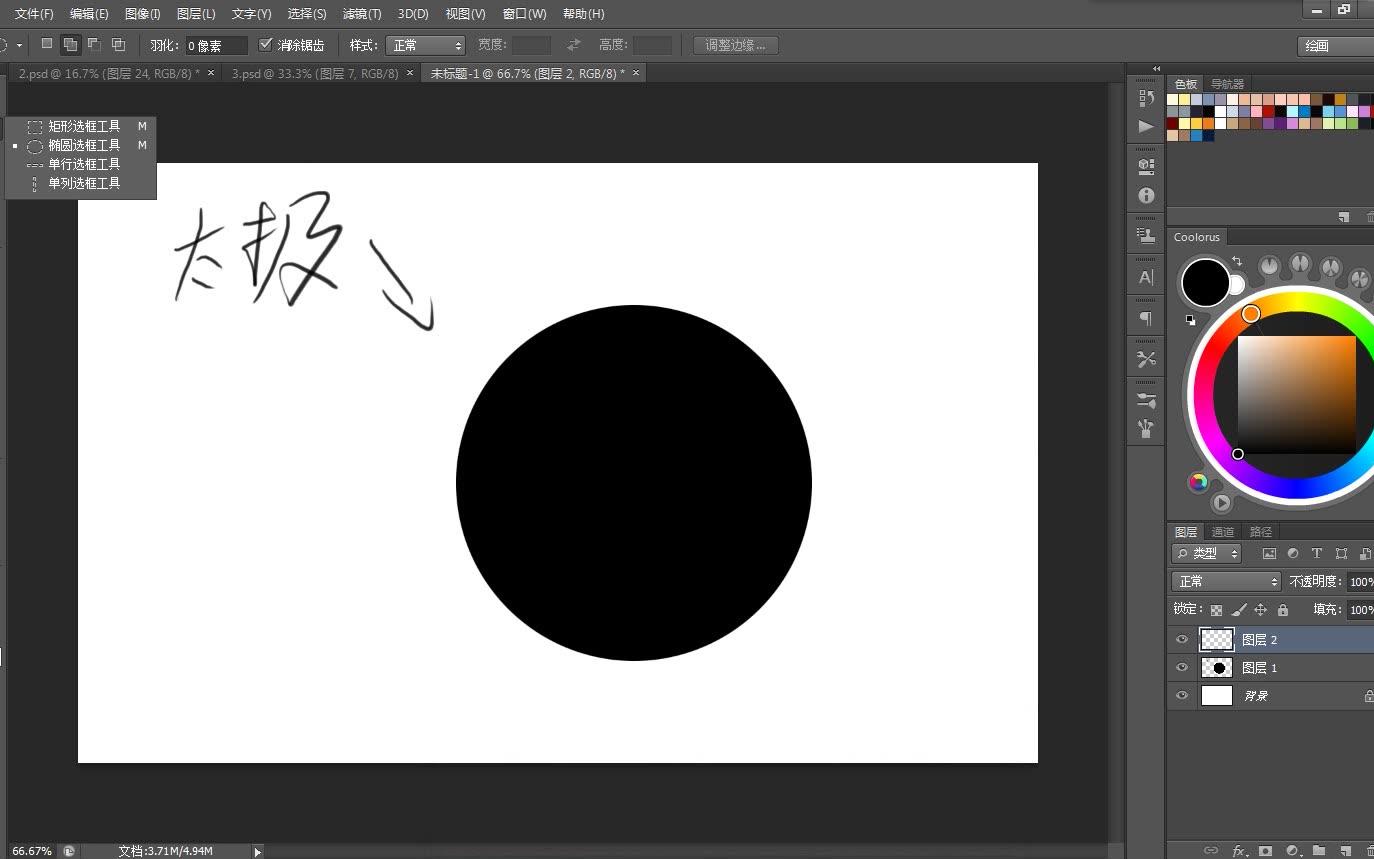Open the Paragraph panel icon
The width and height of the screenshot is (1374, 859).
coord(1145,318)
